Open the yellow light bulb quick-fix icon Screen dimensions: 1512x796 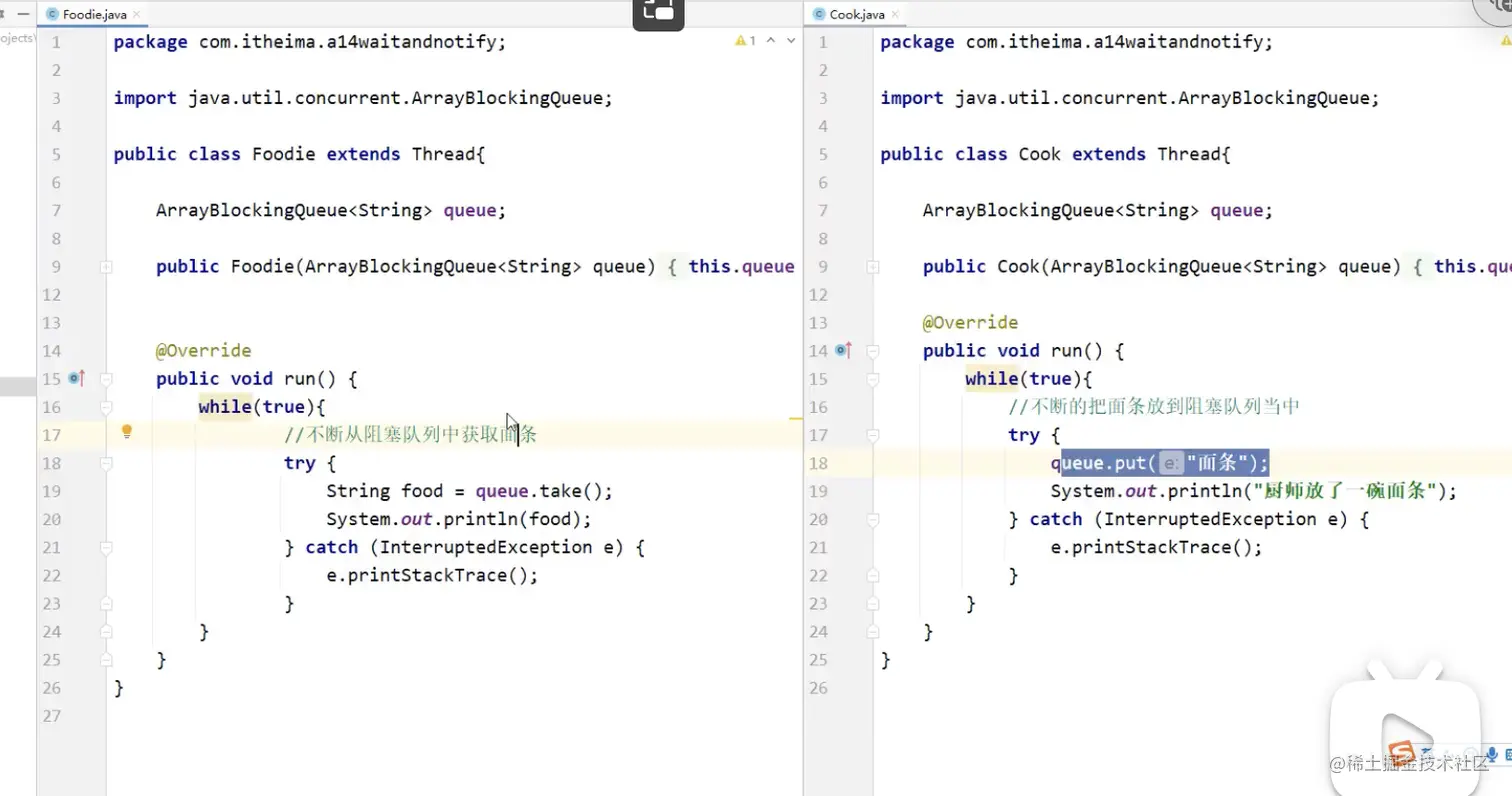pos(127,433)
